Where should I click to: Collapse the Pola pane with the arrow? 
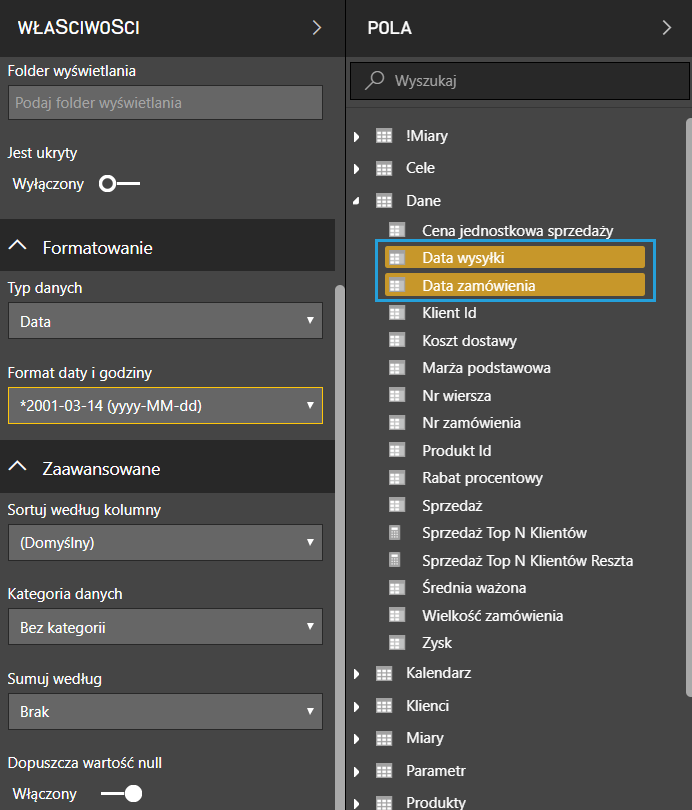click(x=667, y=28)
